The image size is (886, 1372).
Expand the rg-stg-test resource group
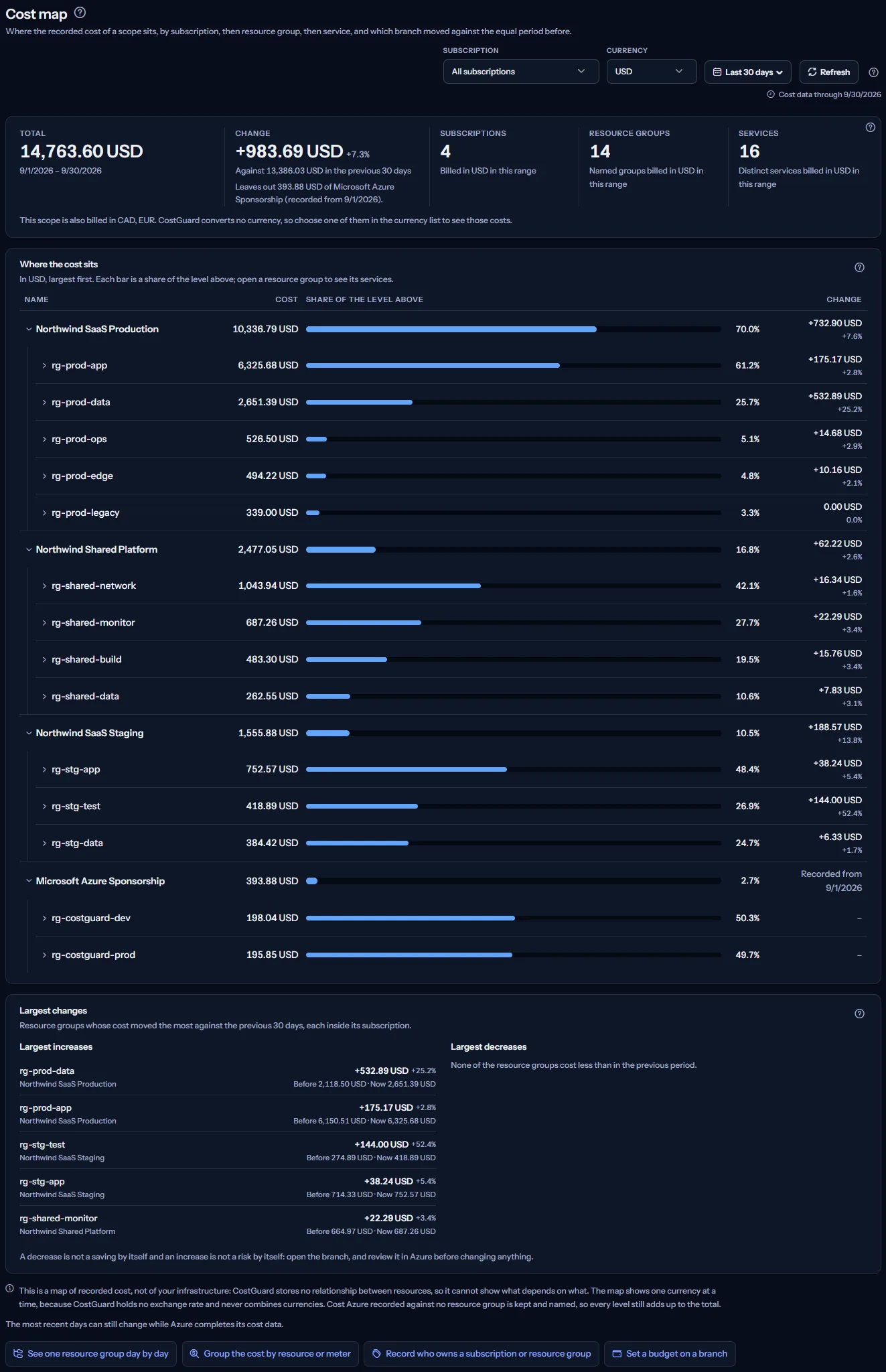pos(44,807)
